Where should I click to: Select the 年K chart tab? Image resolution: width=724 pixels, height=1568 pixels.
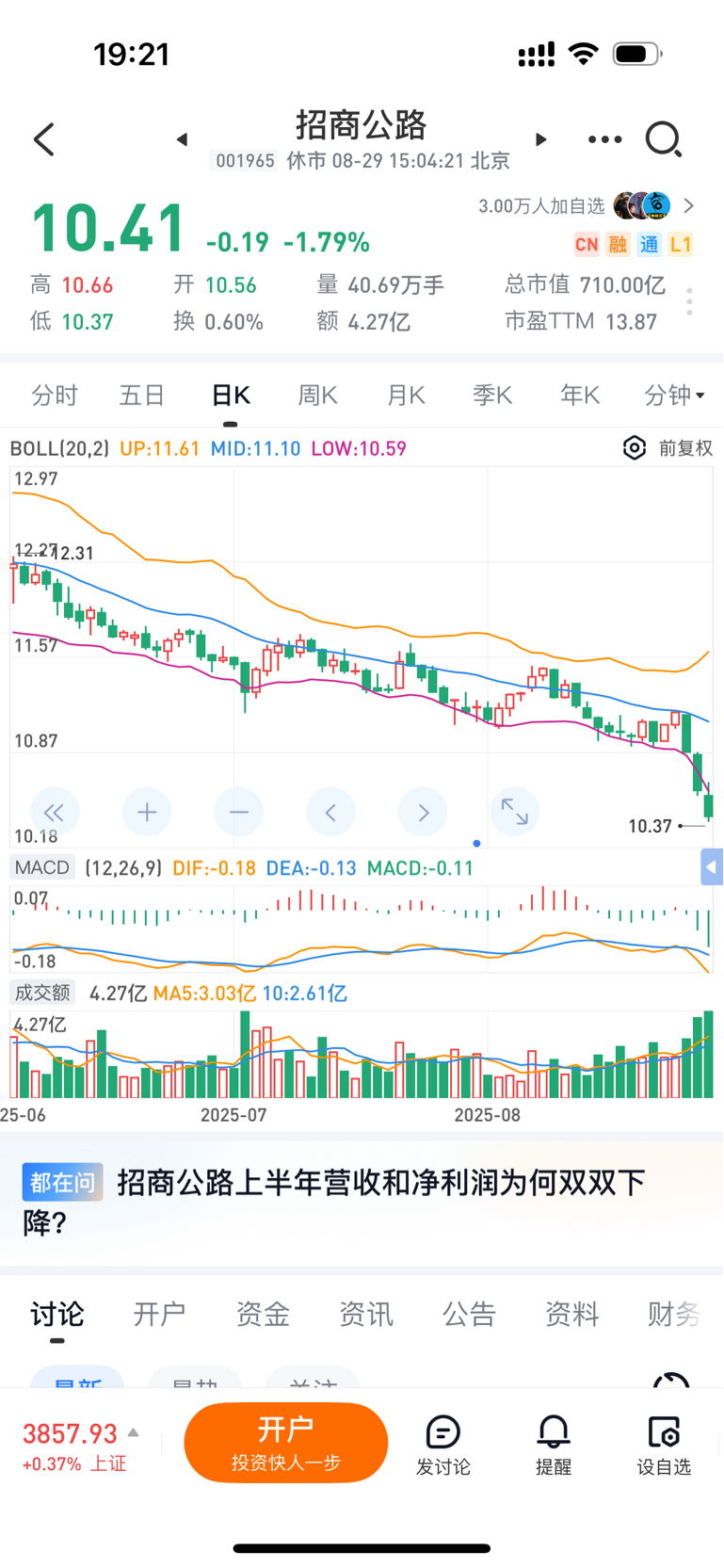pos(580,396)
